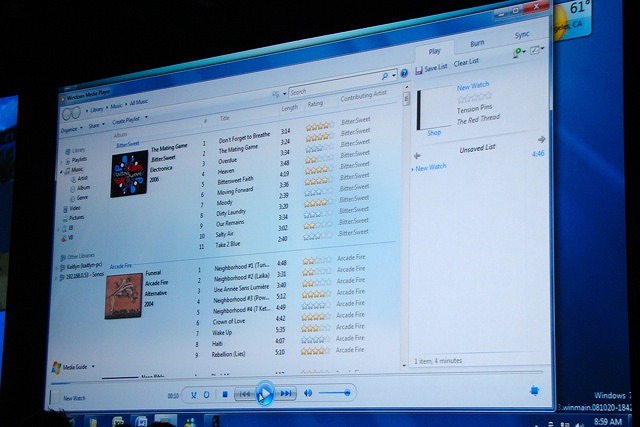The width and height of the screenshot is (640, 427).
Task: Toggle repeat mode icon
Action: click(x=207, y=395)
